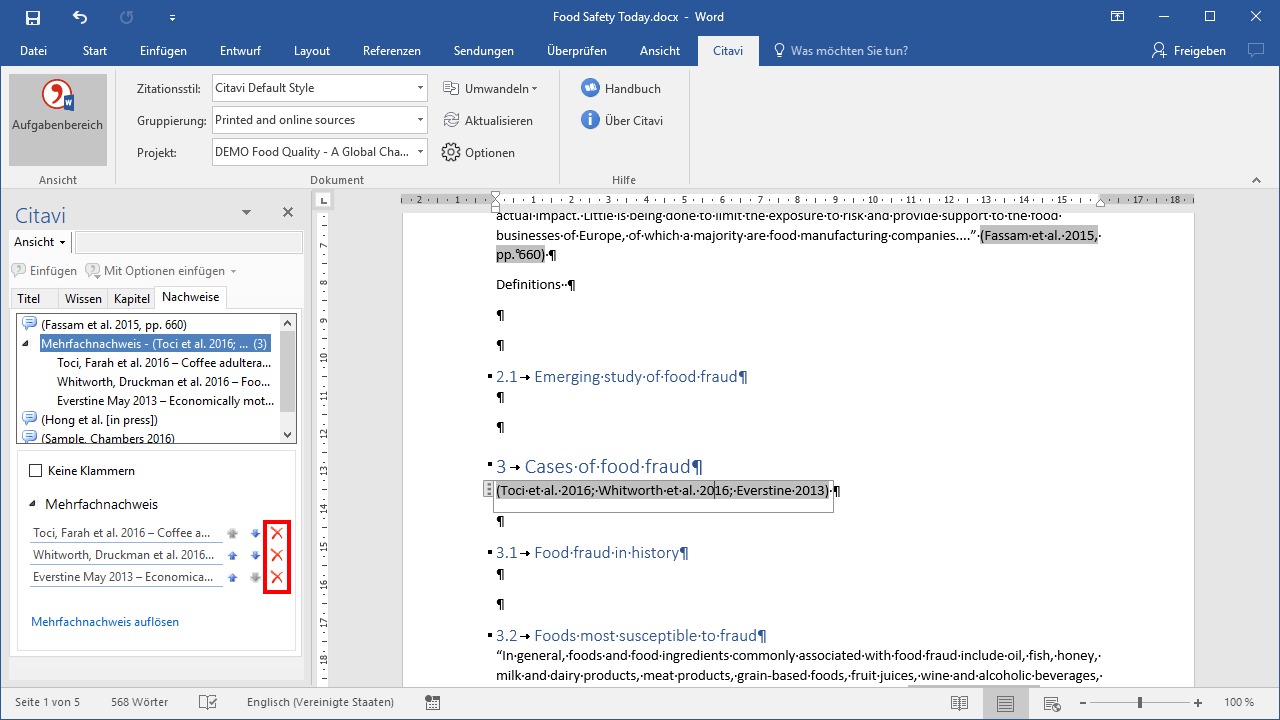Viewport: 1280px width, 720px height.
Task: Click the Citavi pane search field
Action: tap(188, 242)
